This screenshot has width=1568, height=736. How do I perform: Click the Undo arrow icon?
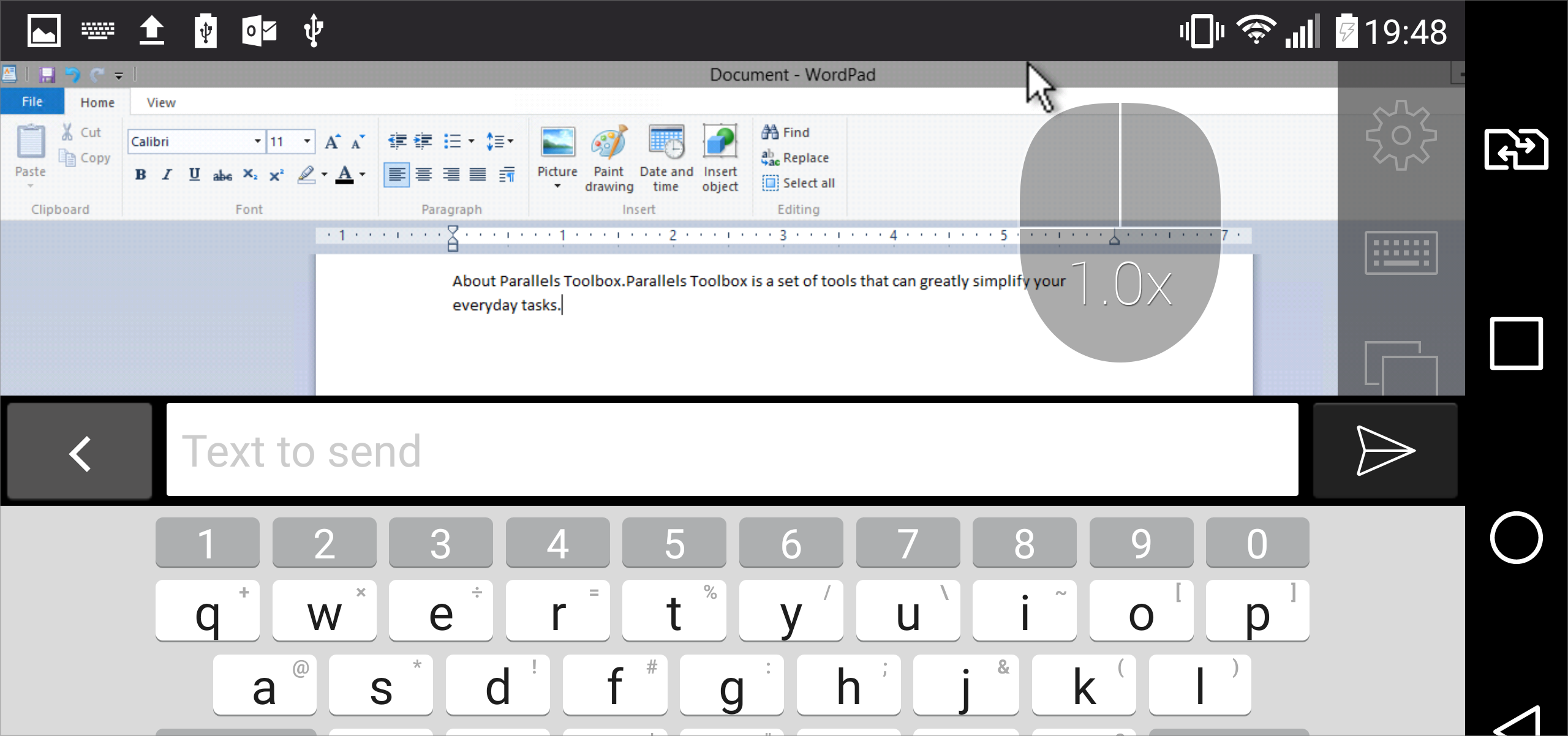click(x=72, y=75)
